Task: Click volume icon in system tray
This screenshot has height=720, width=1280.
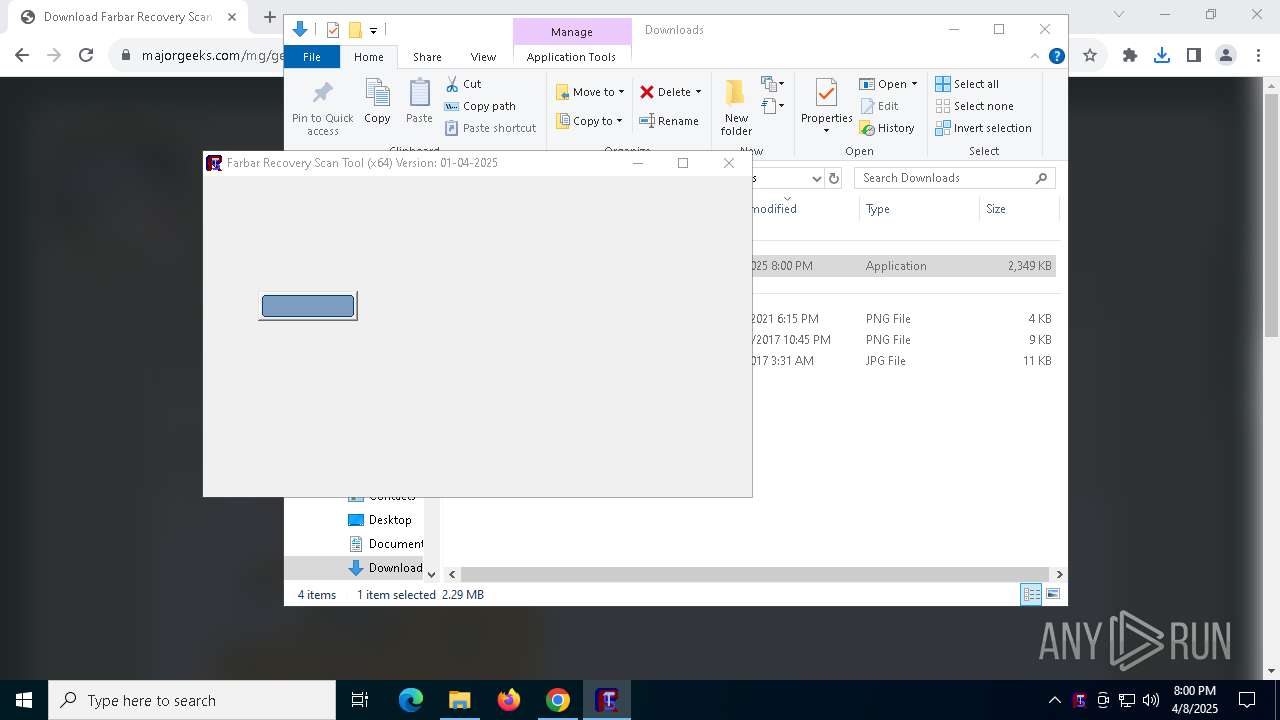Action: click(x=1151, y=700)
